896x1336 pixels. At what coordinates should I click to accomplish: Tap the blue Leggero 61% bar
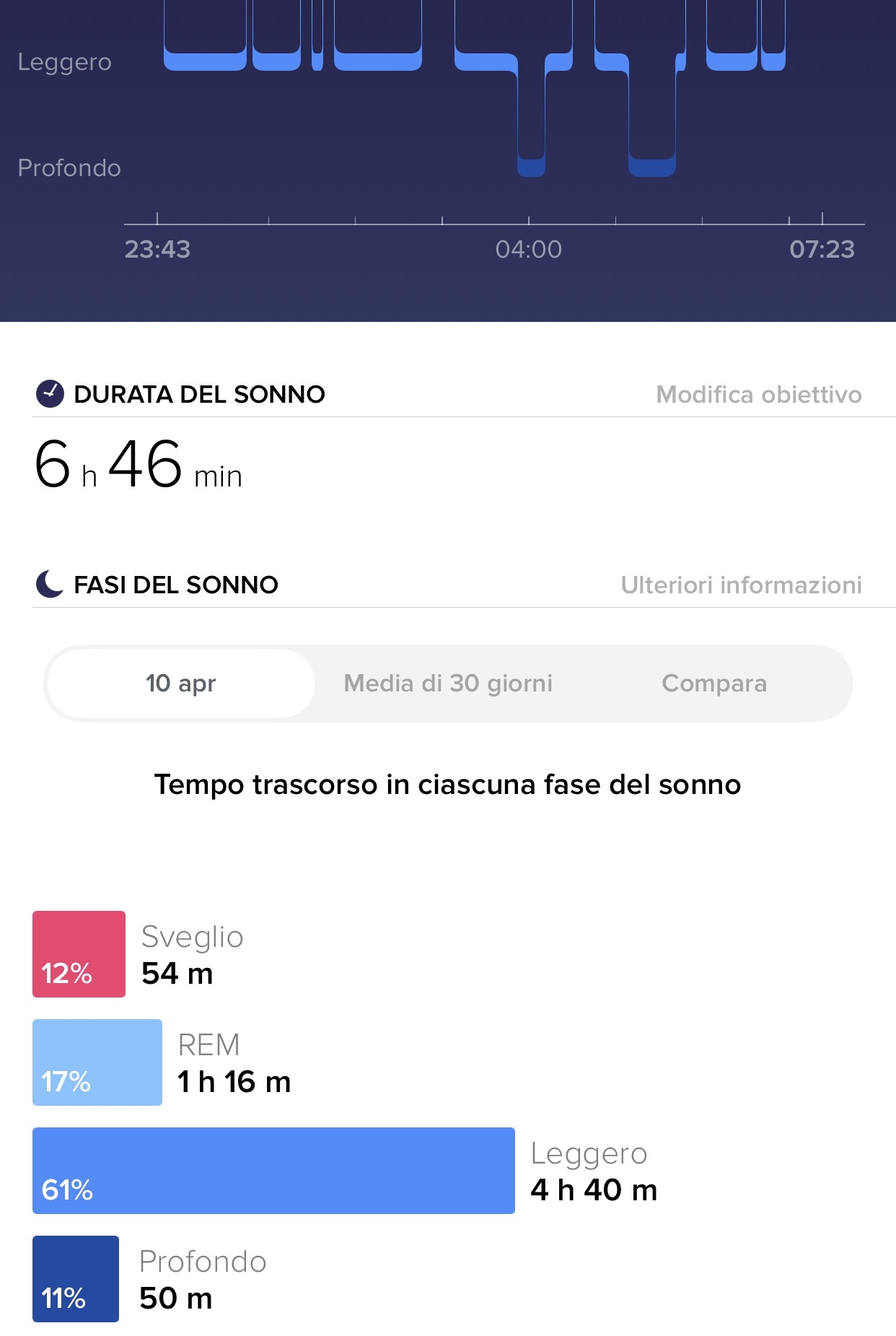273,1171
